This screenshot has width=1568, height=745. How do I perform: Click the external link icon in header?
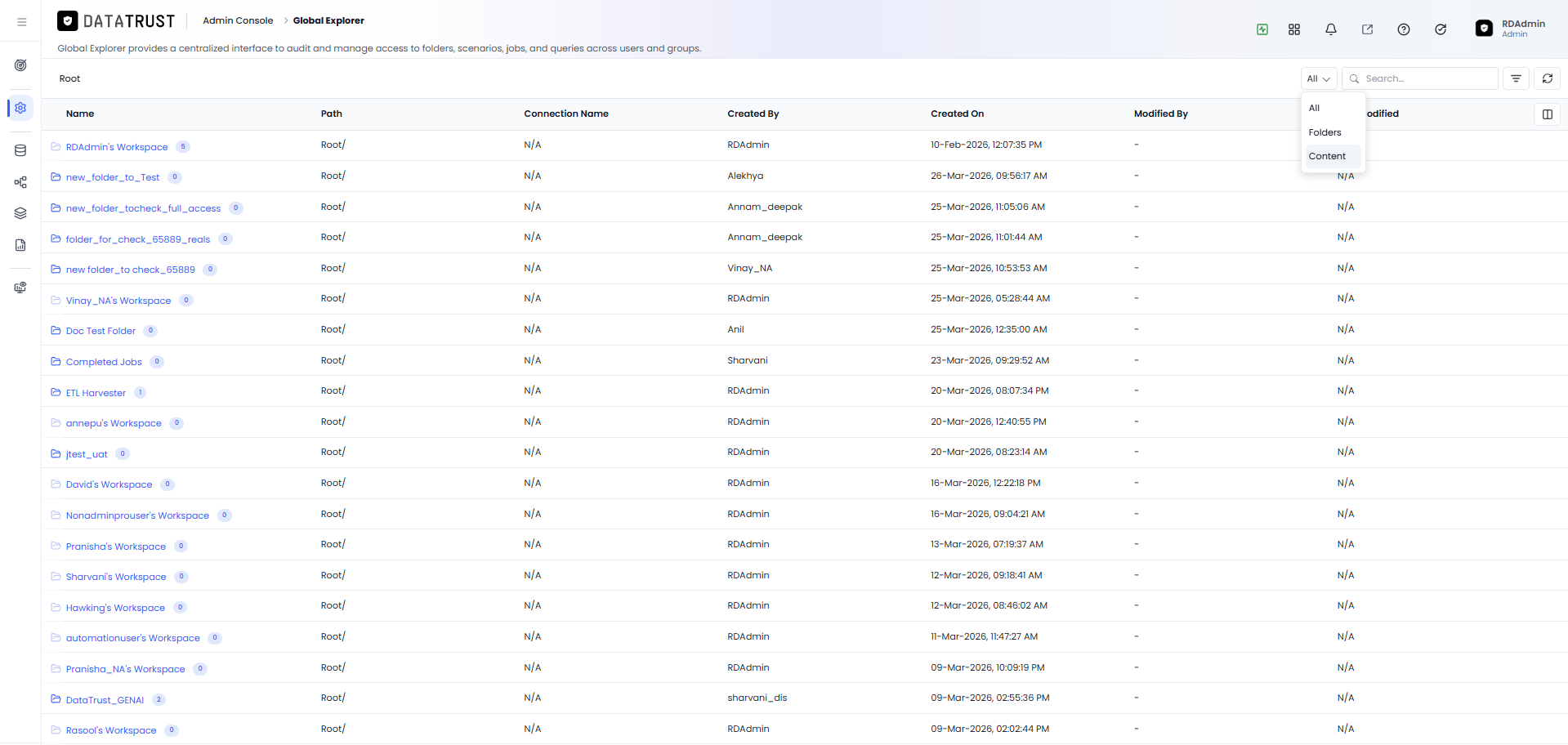1367,29
